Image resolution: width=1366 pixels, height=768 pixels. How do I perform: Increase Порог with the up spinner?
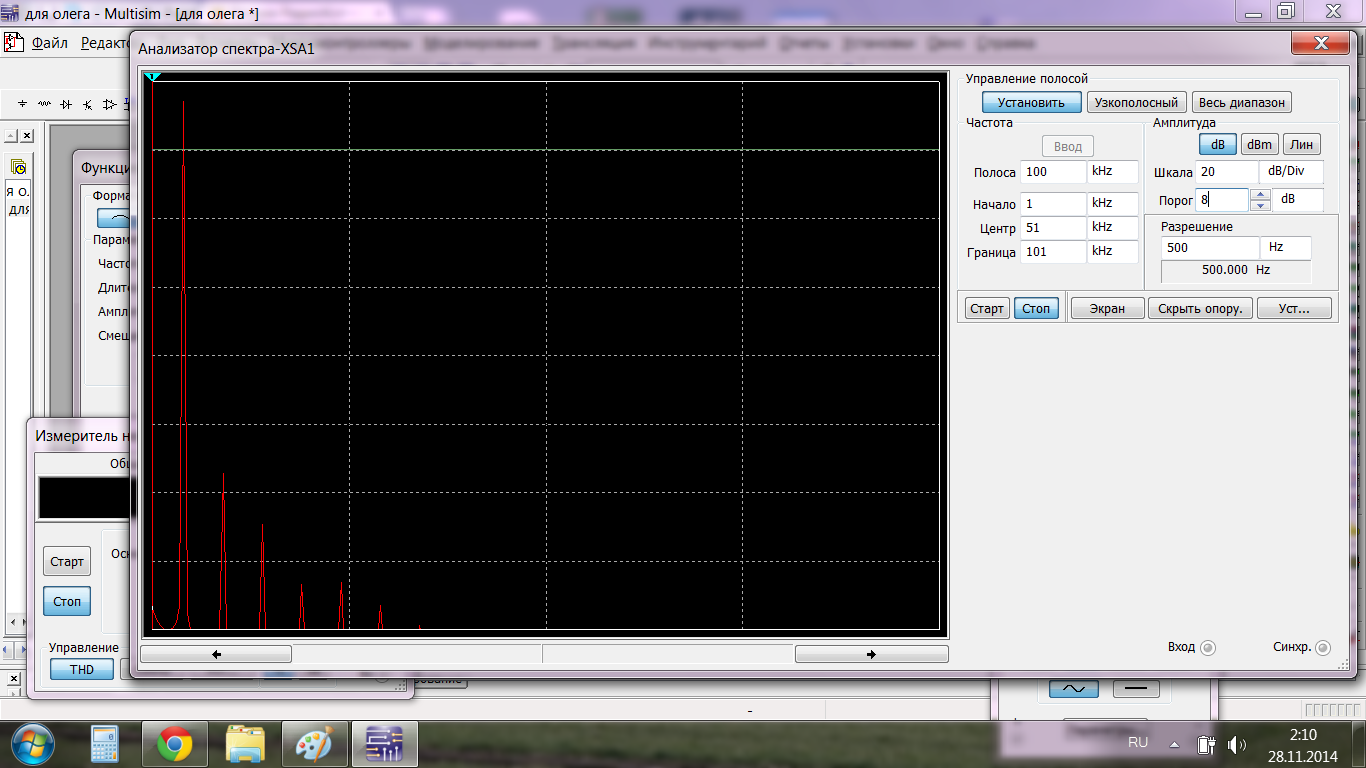point(1261,194)
